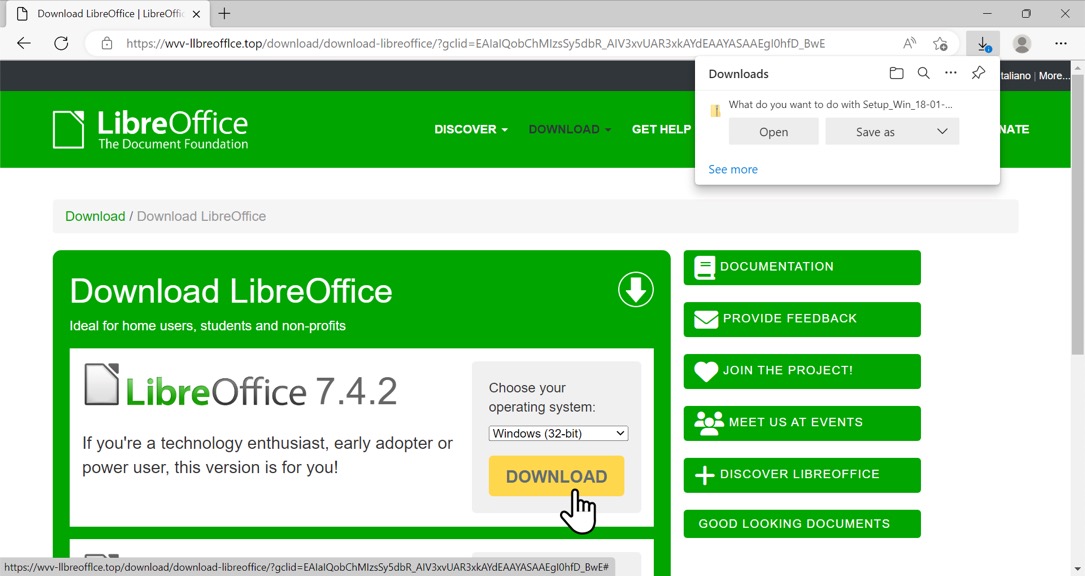Start the Read aloud feature
1085x576 pixels.
tap(909, 43)
